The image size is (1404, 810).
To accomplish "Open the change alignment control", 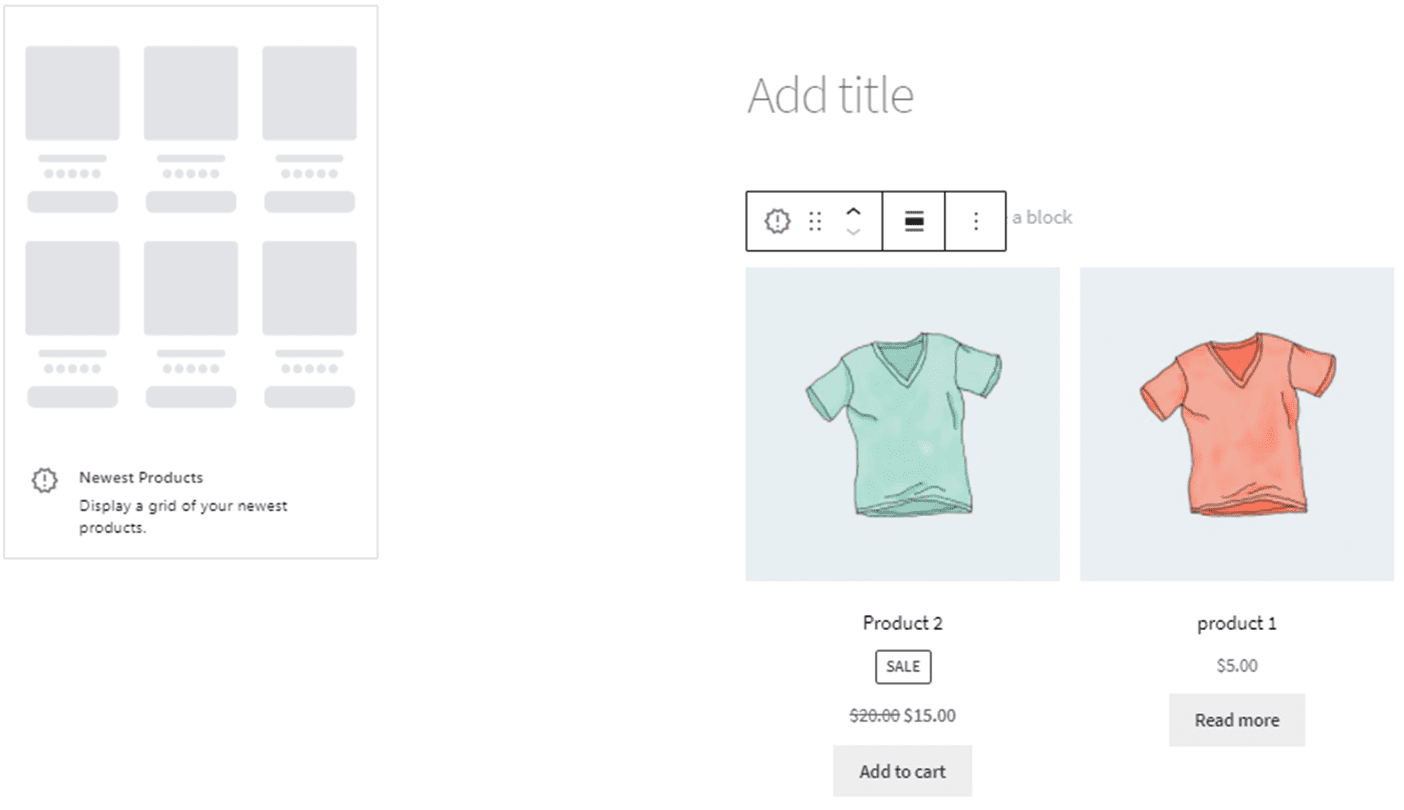I will click(x=914, y=221).
